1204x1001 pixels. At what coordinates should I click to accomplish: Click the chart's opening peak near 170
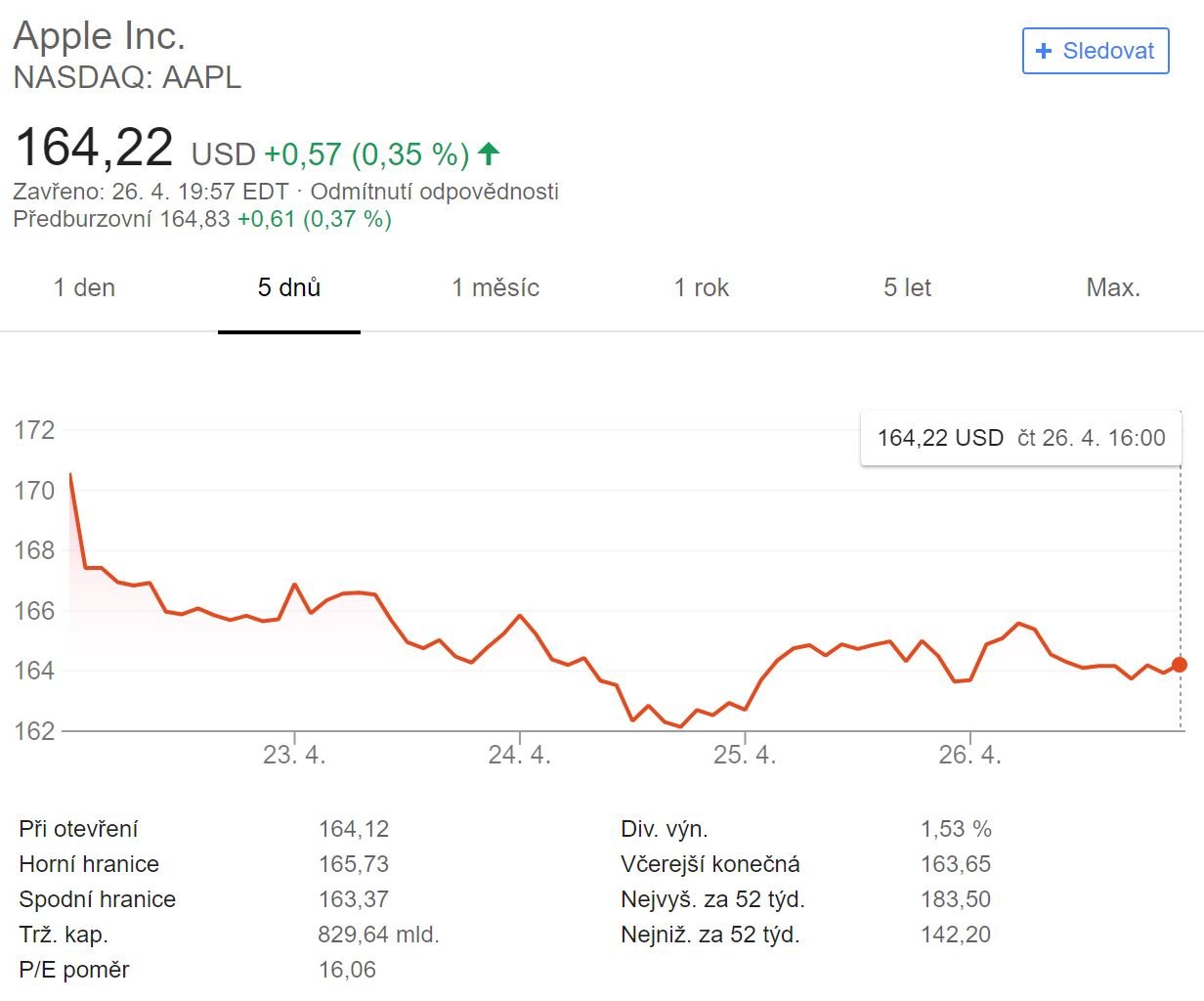(70, 475)
